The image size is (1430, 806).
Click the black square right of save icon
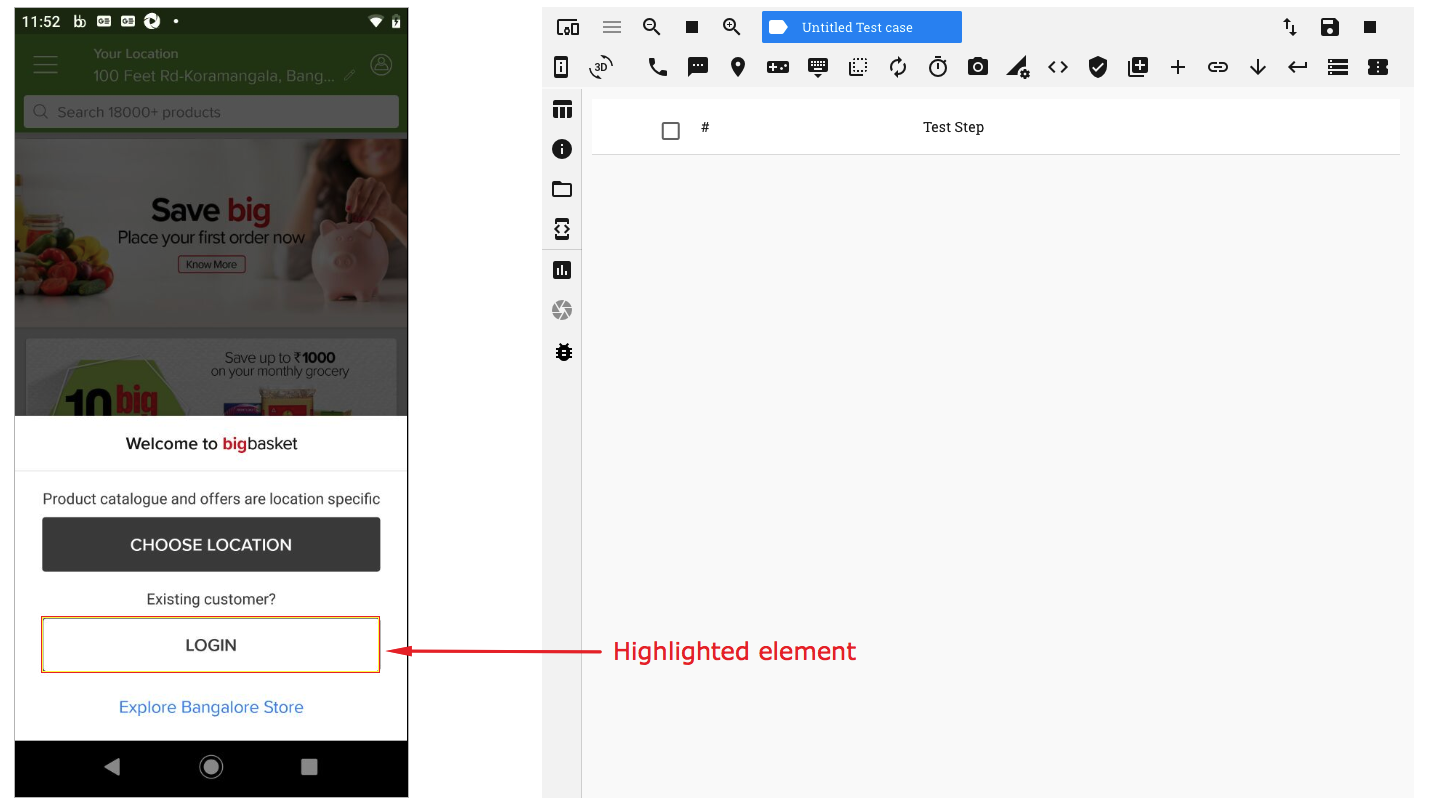coord(1370,28)
